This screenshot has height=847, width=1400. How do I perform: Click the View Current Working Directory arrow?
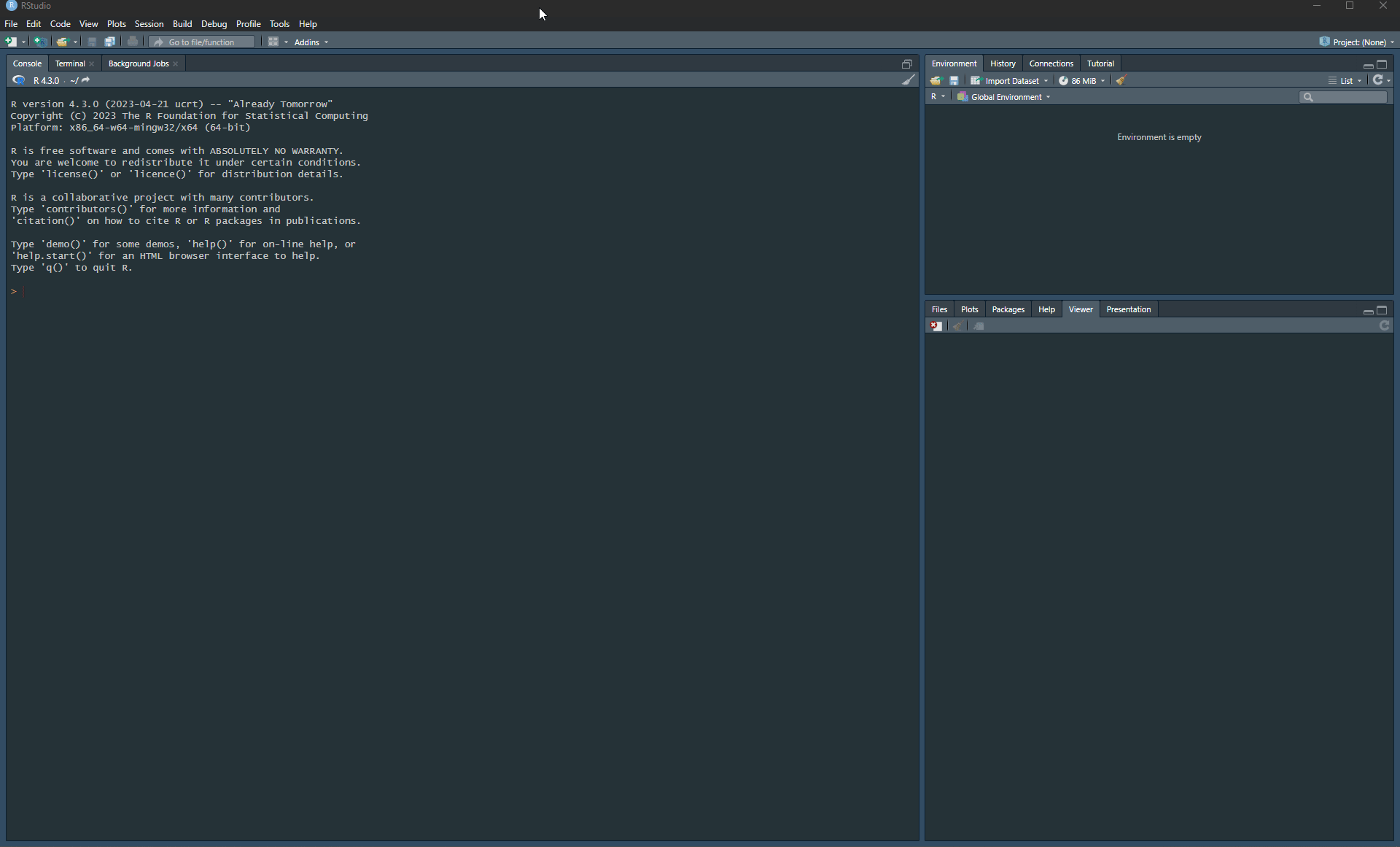coord(85,80)
